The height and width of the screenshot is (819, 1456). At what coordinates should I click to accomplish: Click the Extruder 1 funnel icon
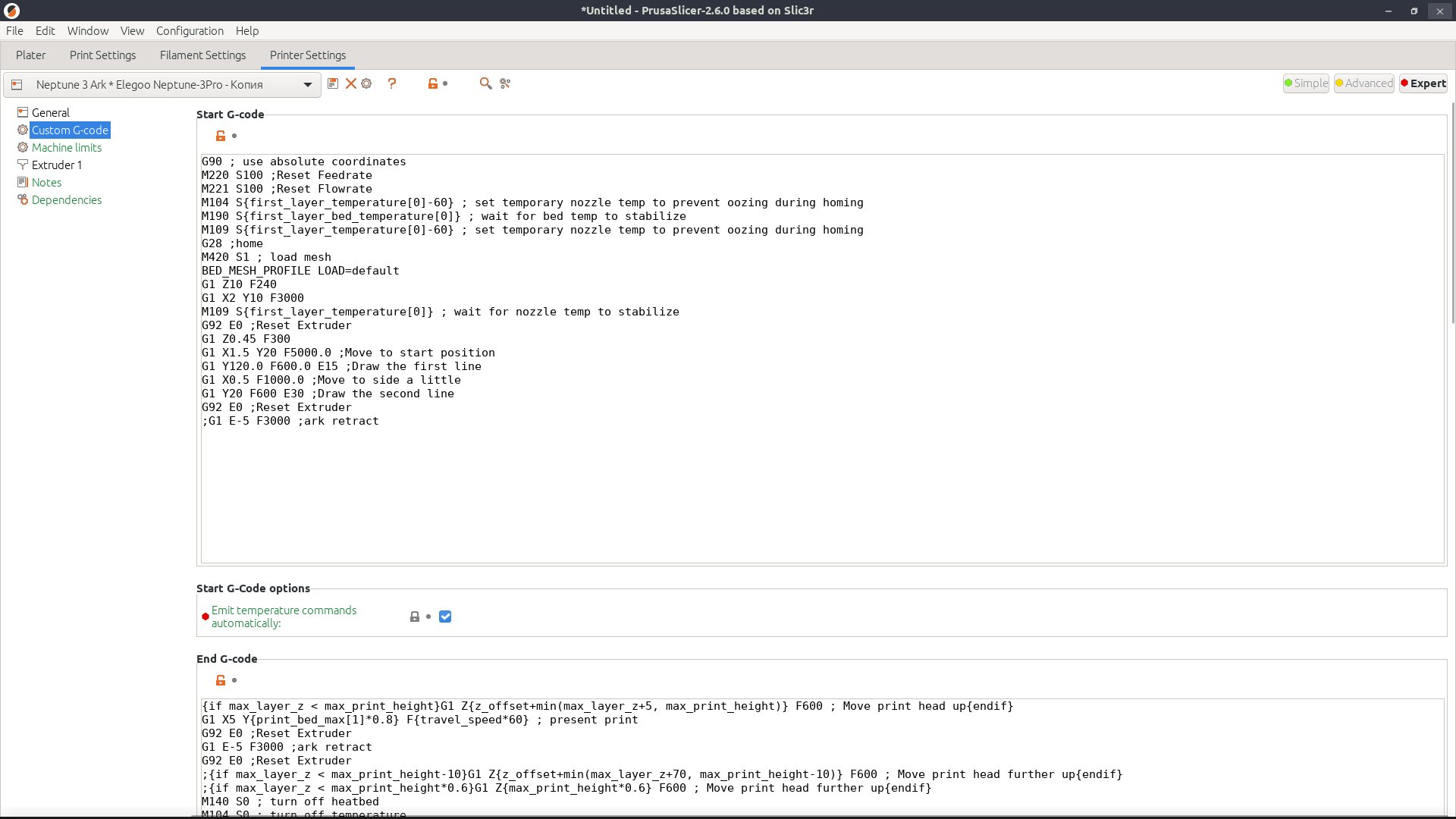[x=23, y=165]
